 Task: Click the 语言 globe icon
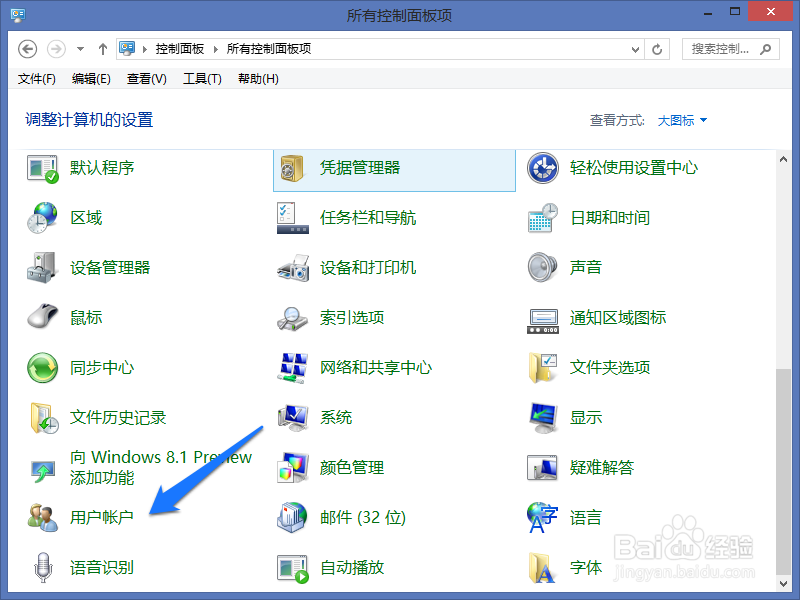pyautogui.click(x=542, y=517)
